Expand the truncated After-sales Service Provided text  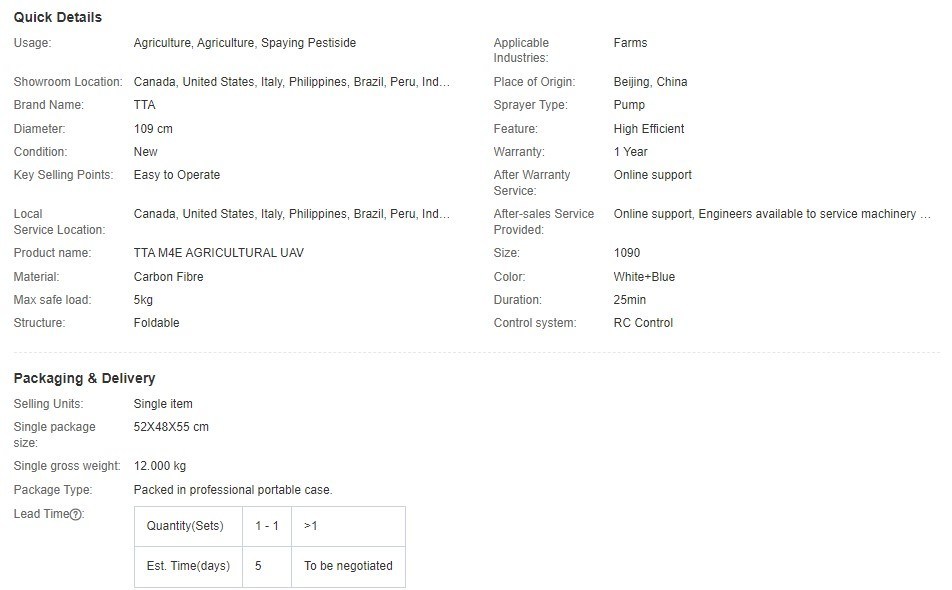click(772, 214)
